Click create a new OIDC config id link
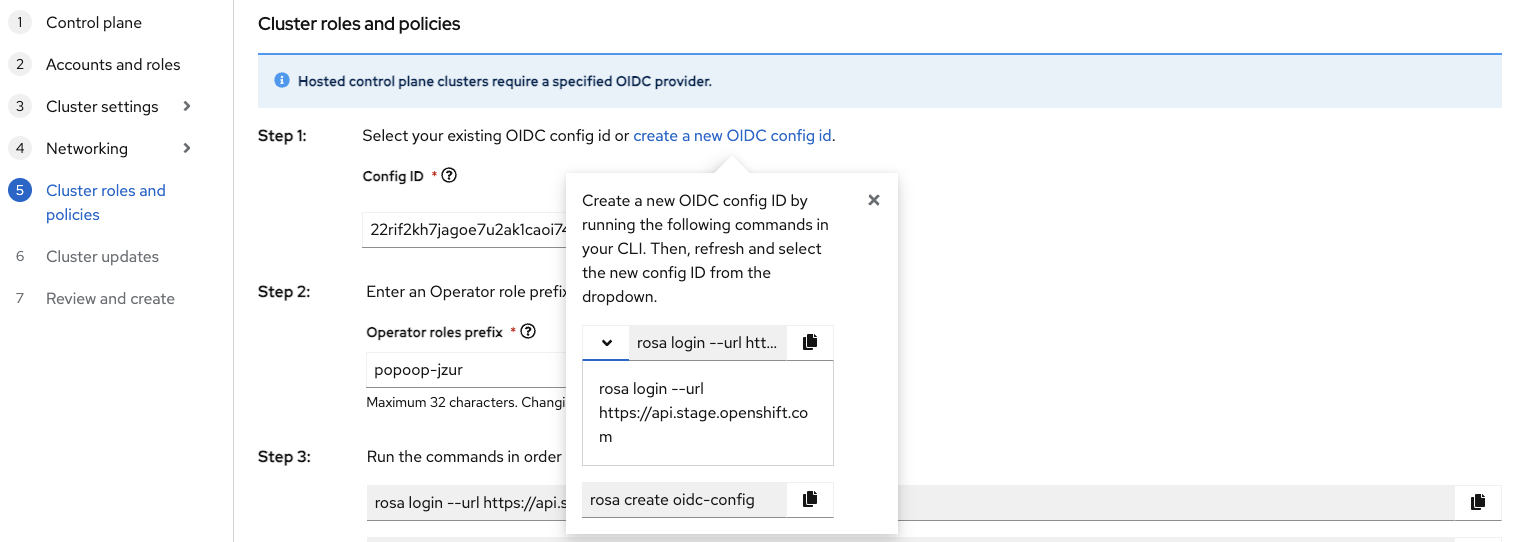Screen dimensions: 1522x542 tap(732, 135)
